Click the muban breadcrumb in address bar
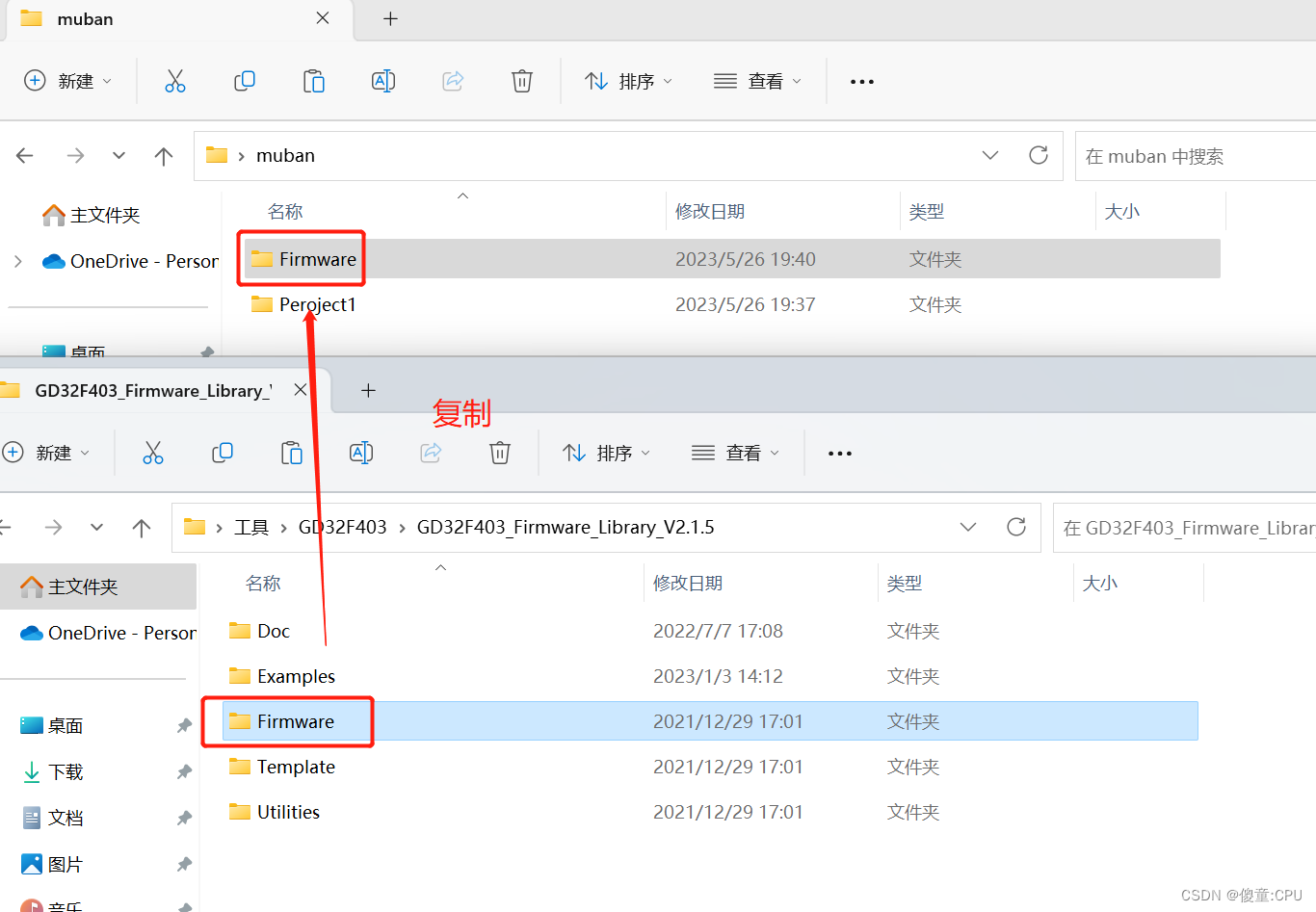Image resolution: width=1316 pixels, height=912 pixels. pos(285,155)
